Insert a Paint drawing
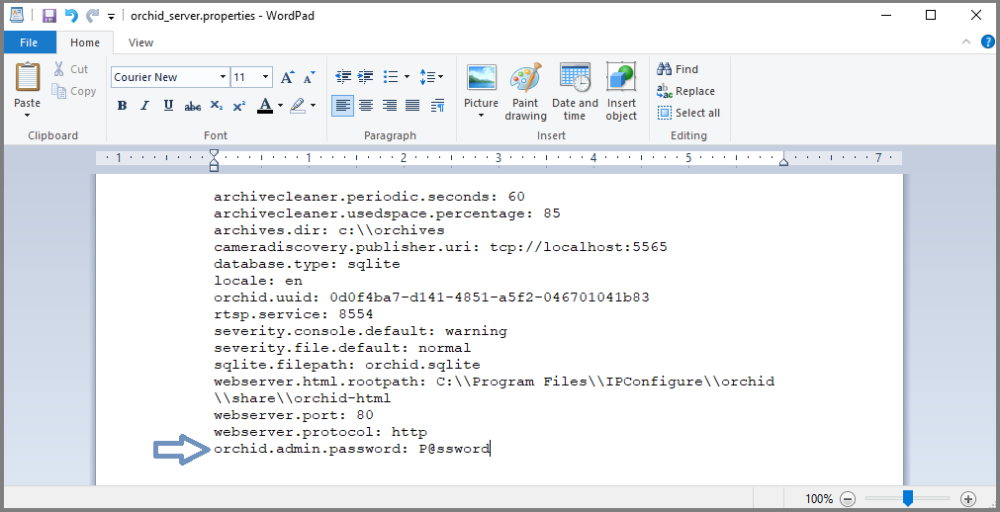 click(x=526, y=92)
